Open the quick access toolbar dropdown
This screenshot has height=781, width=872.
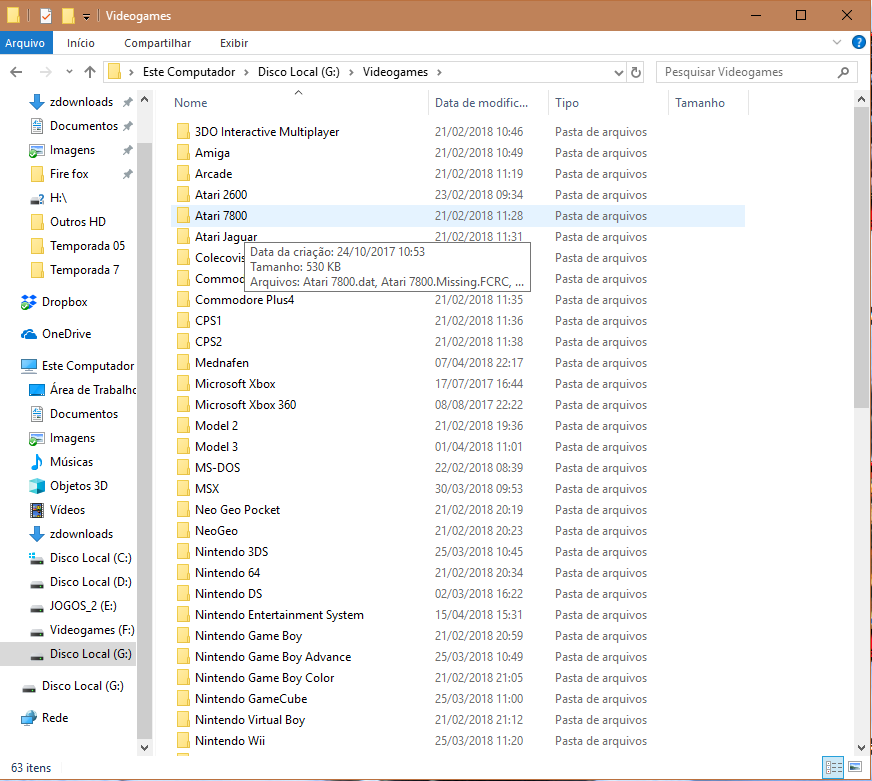[86, 16]
